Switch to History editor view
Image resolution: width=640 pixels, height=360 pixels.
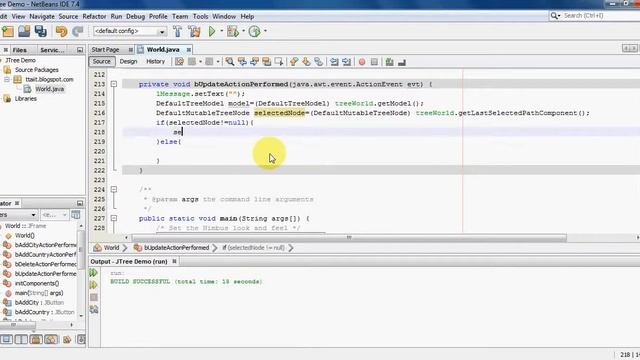156,62
